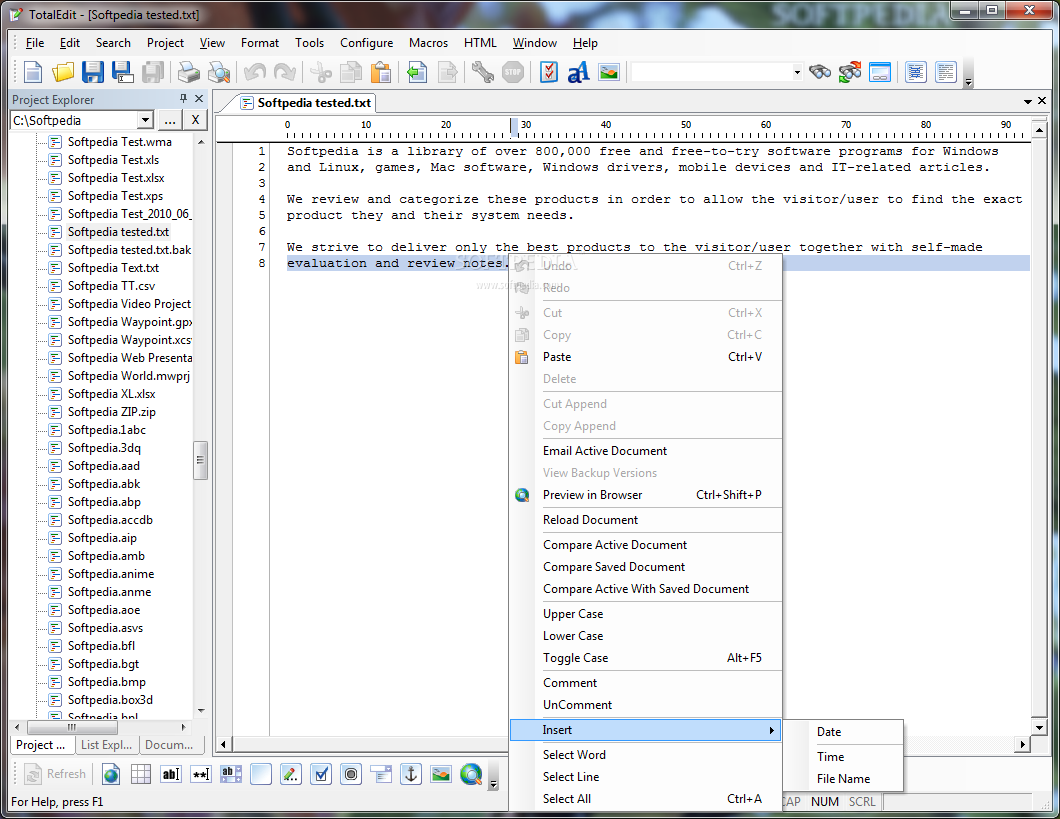Insert an HTML checkbox with the checkmark icon
Viewport: 1060px width, 819px height.
coord(321,774)
